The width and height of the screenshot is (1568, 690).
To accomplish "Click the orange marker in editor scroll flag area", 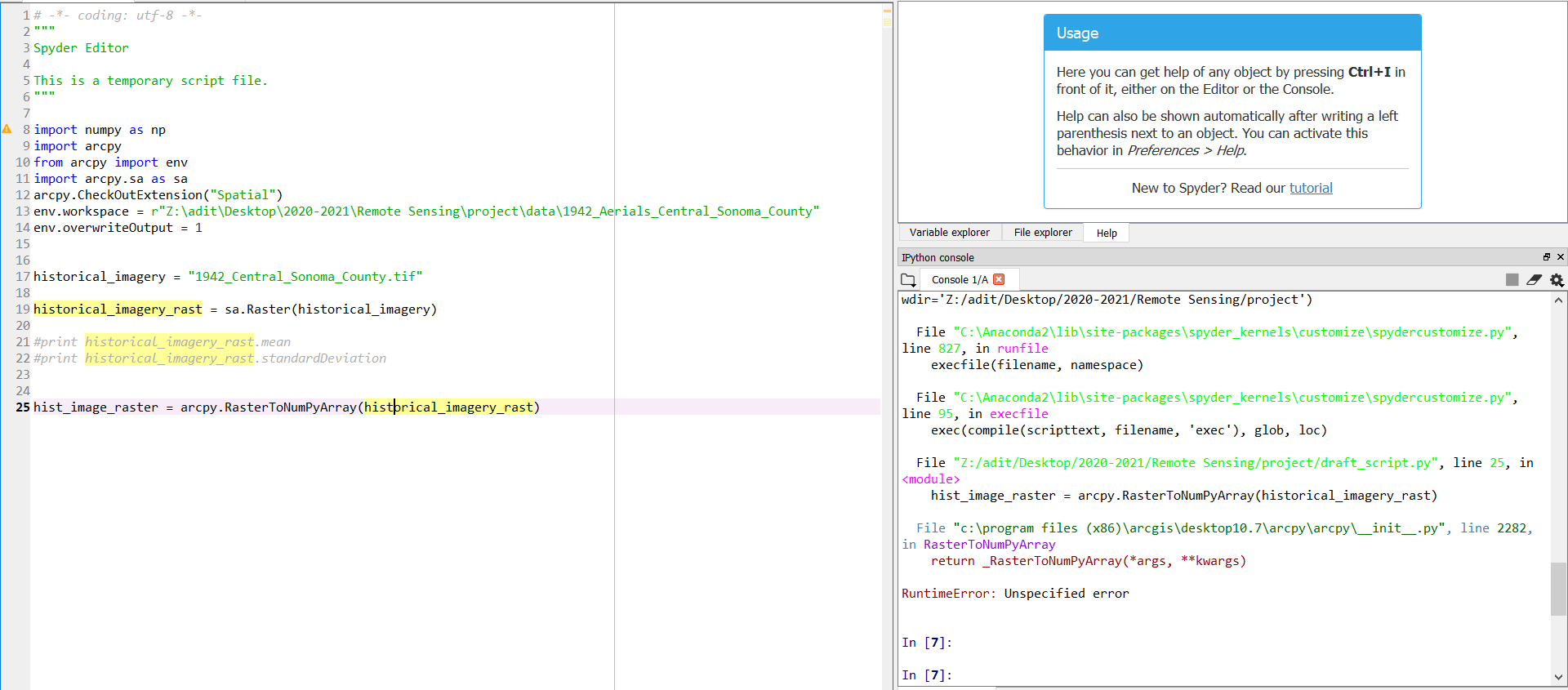I will [887, 12].
